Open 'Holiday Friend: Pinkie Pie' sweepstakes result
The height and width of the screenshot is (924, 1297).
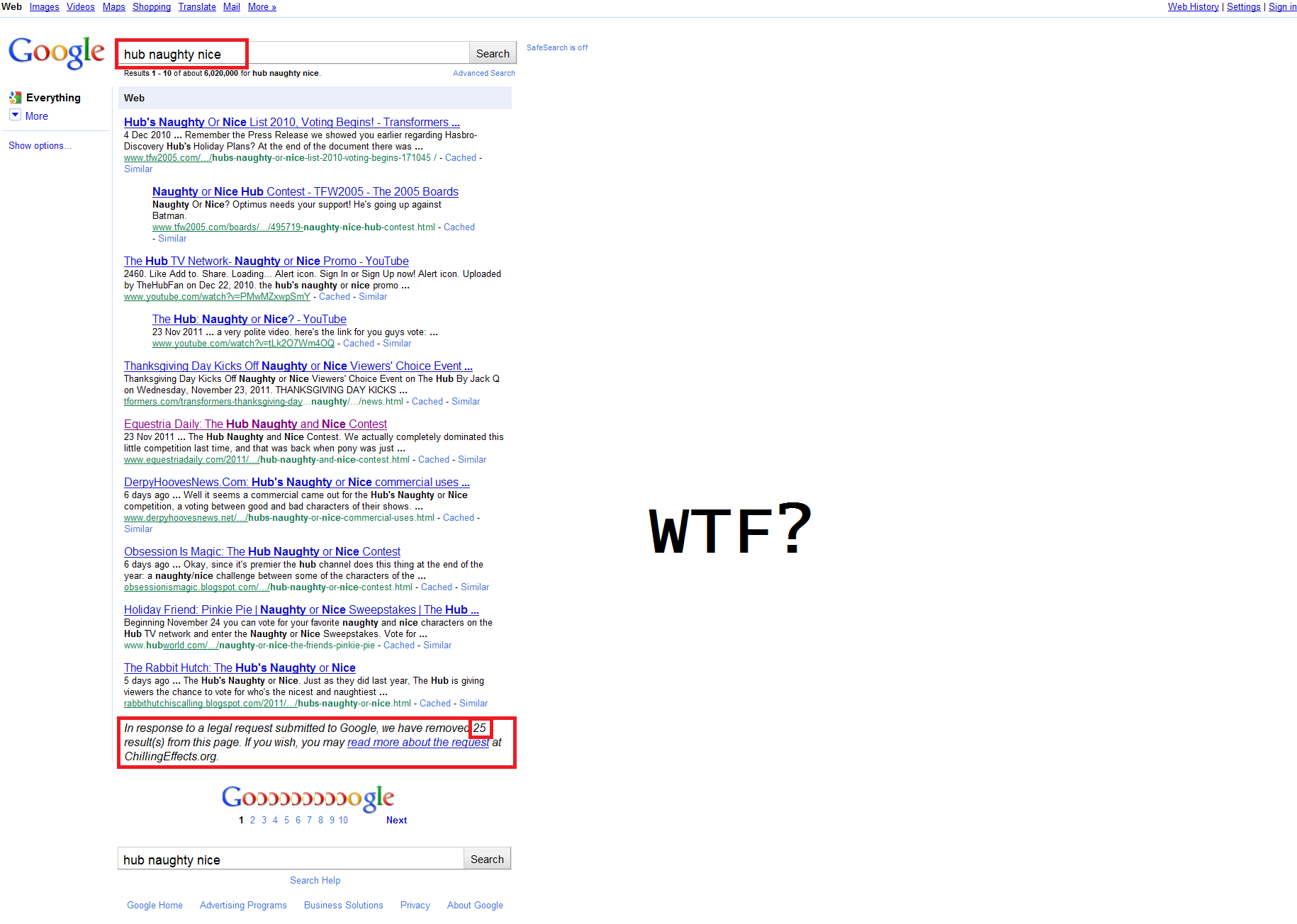click(x=301, y=609)
